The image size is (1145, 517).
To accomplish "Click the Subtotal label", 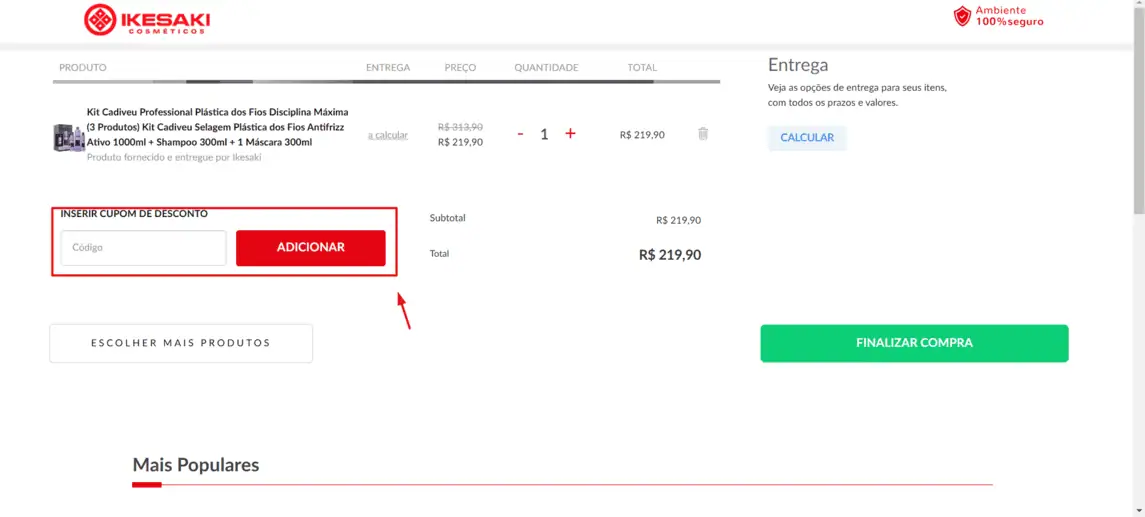I will pos(448,218).
